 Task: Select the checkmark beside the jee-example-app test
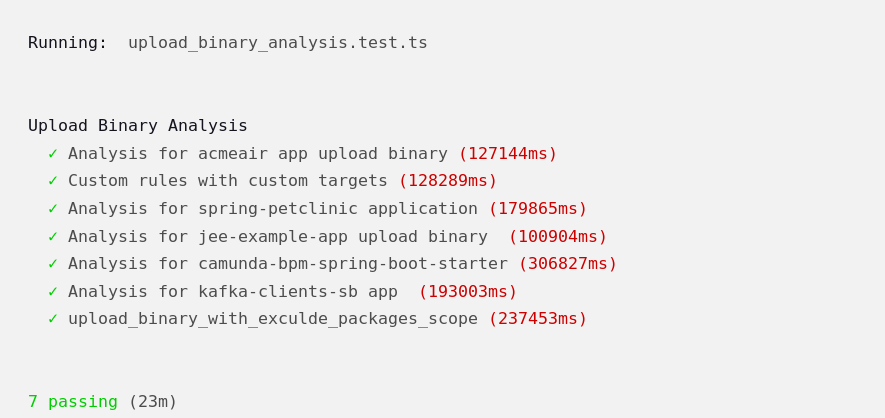(x=53, y=237)
